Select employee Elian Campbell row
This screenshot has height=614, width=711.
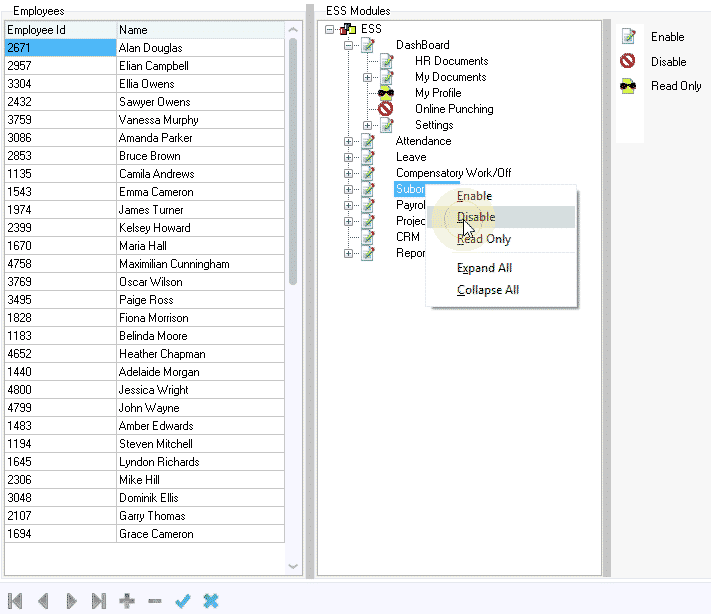(x=145, y=66)
